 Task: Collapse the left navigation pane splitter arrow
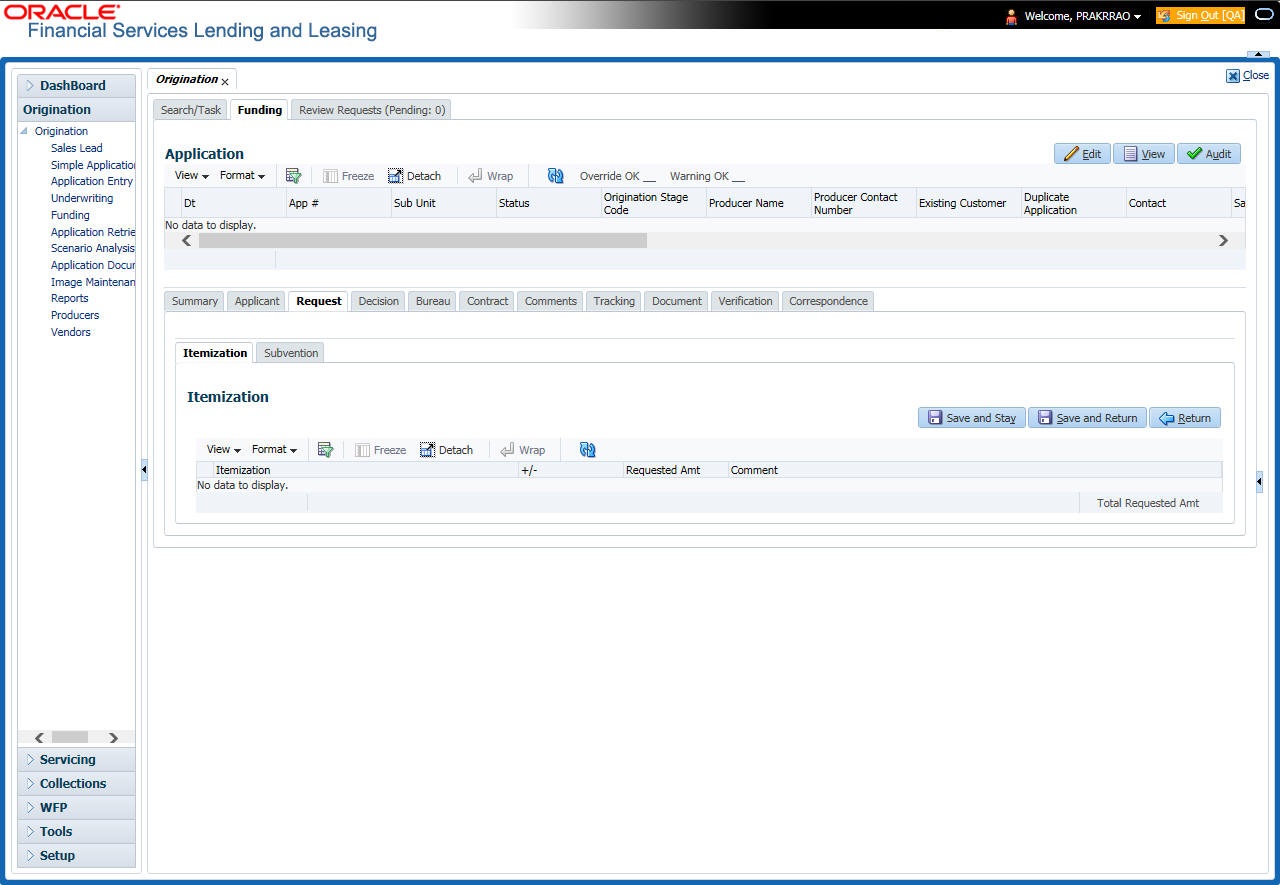(x=144, y=469)
